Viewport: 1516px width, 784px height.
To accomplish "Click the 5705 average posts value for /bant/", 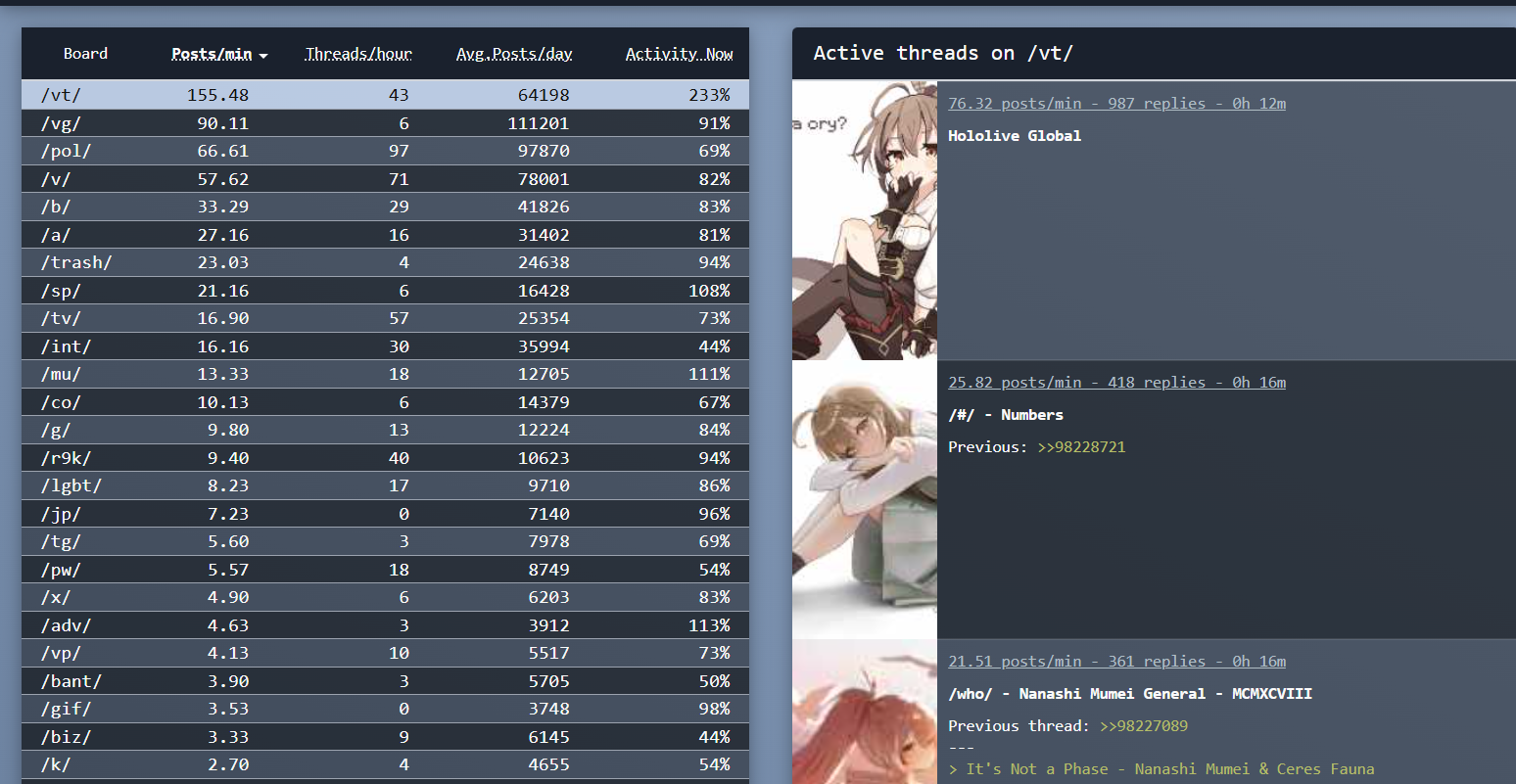I will [548, 681].
